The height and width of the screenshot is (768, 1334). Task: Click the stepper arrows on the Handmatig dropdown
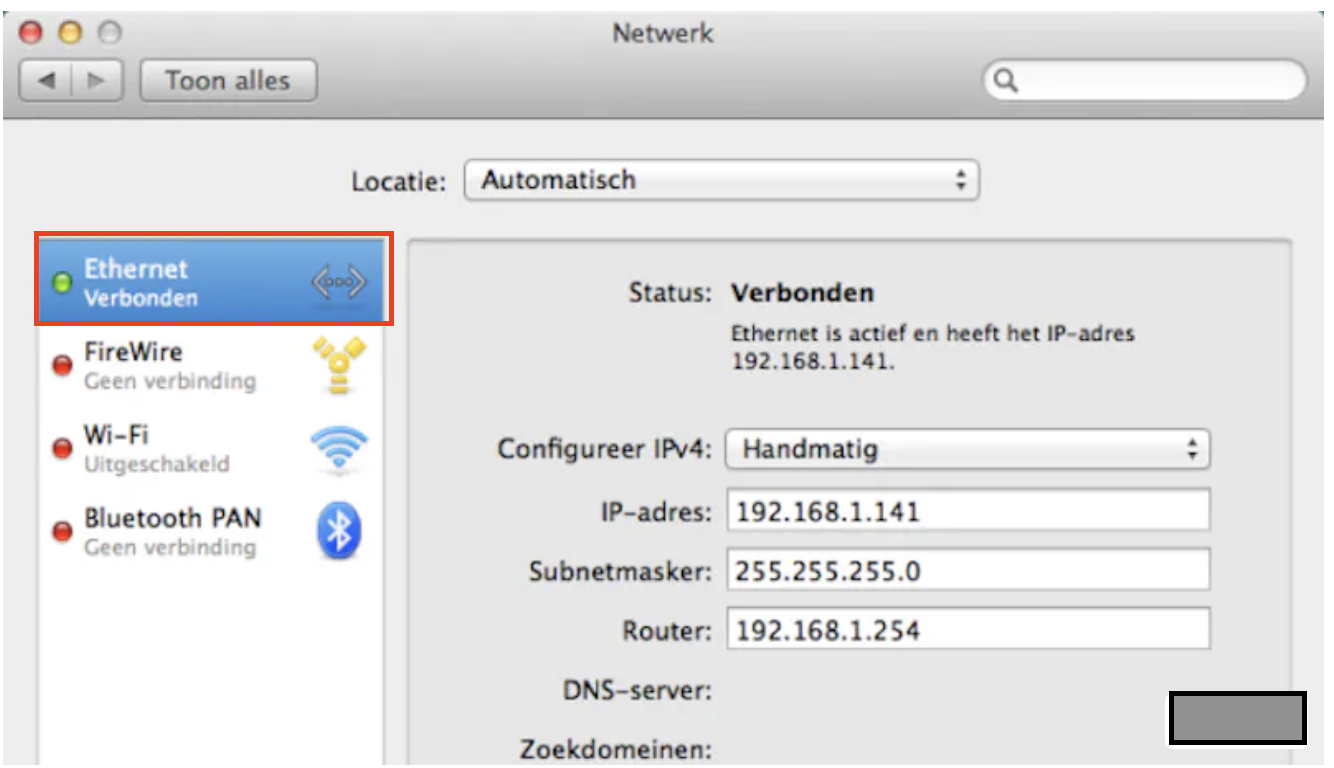pos(1193,450)
